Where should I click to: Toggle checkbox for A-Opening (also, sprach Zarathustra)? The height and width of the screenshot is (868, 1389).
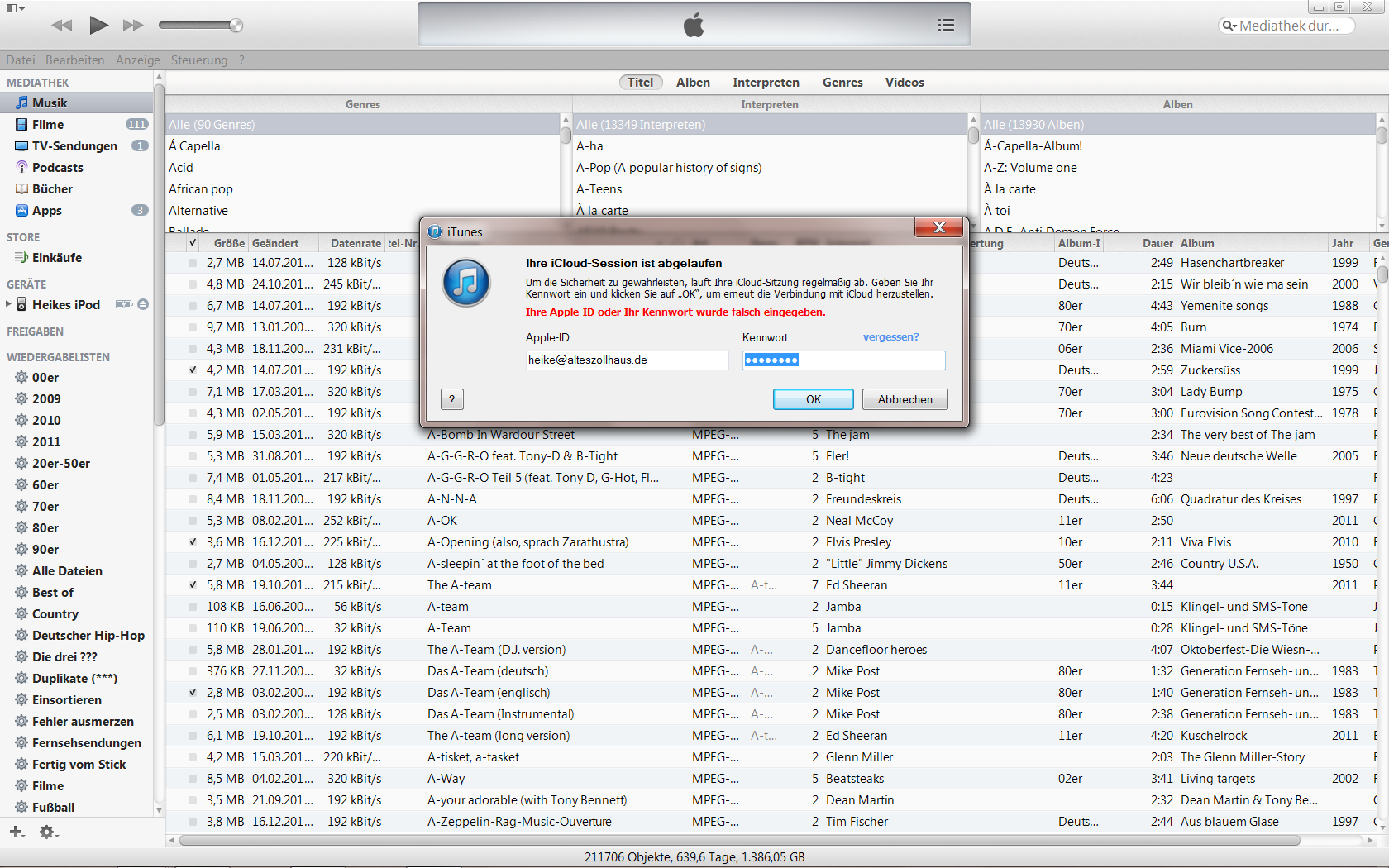[x=193, y=542]
